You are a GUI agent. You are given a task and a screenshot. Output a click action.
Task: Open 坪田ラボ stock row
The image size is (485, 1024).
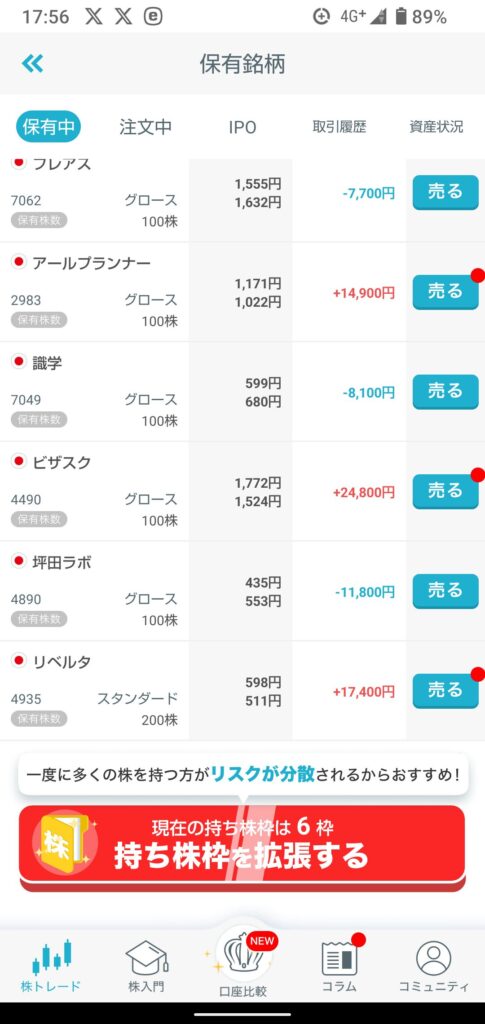tap(242, 591)
